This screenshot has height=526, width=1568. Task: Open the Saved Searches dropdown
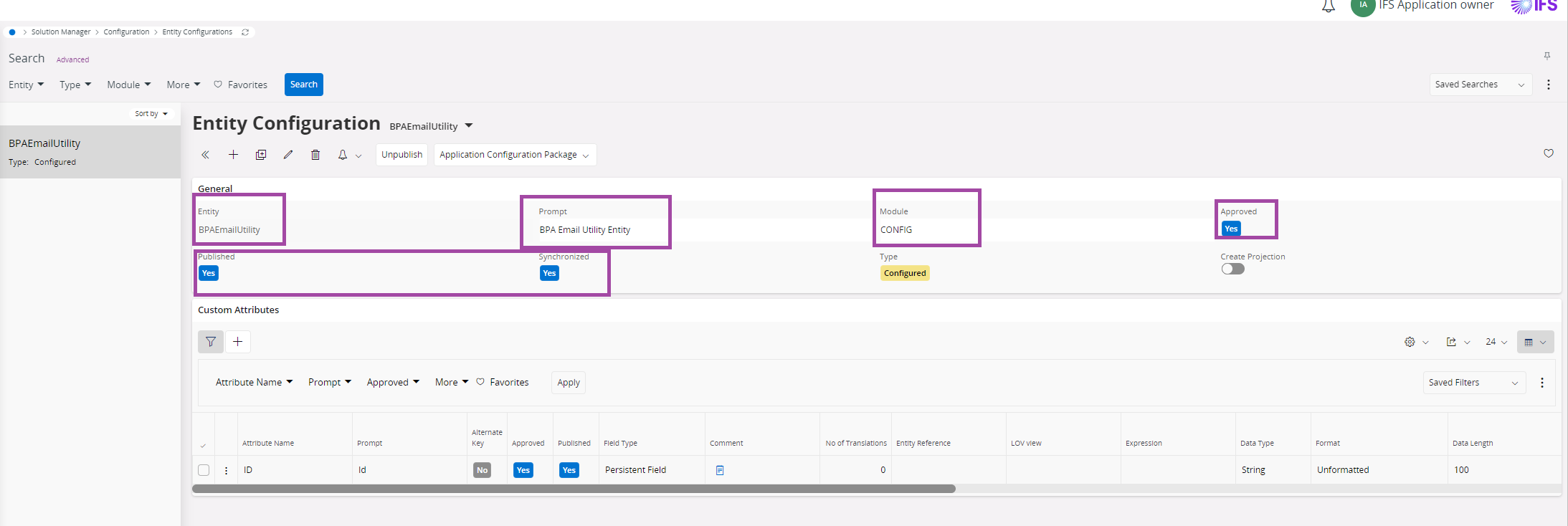pos(1480,85)
